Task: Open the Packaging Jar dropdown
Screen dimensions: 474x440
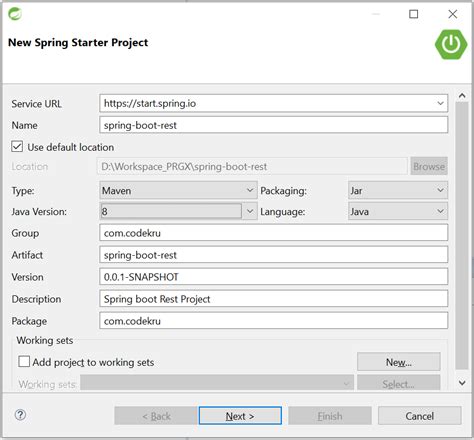Action: [x=398, y=190]
